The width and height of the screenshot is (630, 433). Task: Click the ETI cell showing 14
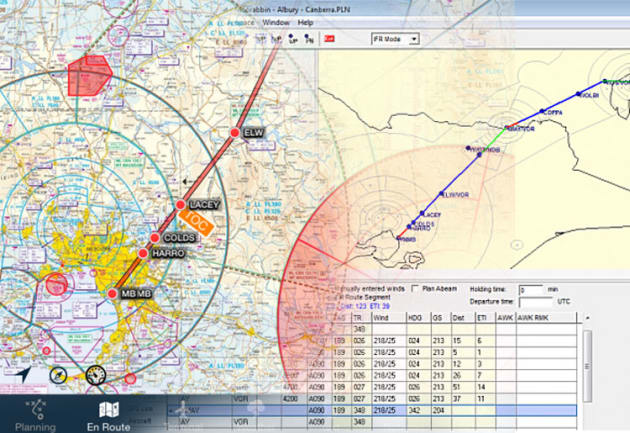coord(485,387)
